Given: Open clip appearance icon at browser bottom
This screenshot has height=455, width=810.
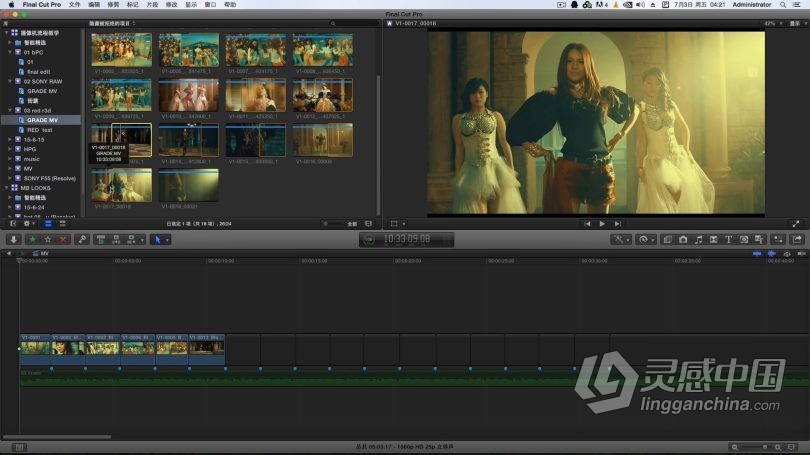Looking at the screenshot, I should [x=368, y=224].
